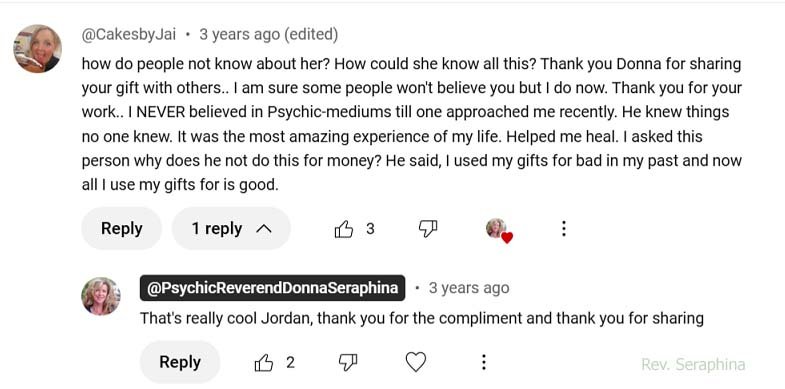The image size is (785, 389).
Task: Click Donna Seraphina's reply avatar
Action: pyautogui.click(x=101, y=296)
